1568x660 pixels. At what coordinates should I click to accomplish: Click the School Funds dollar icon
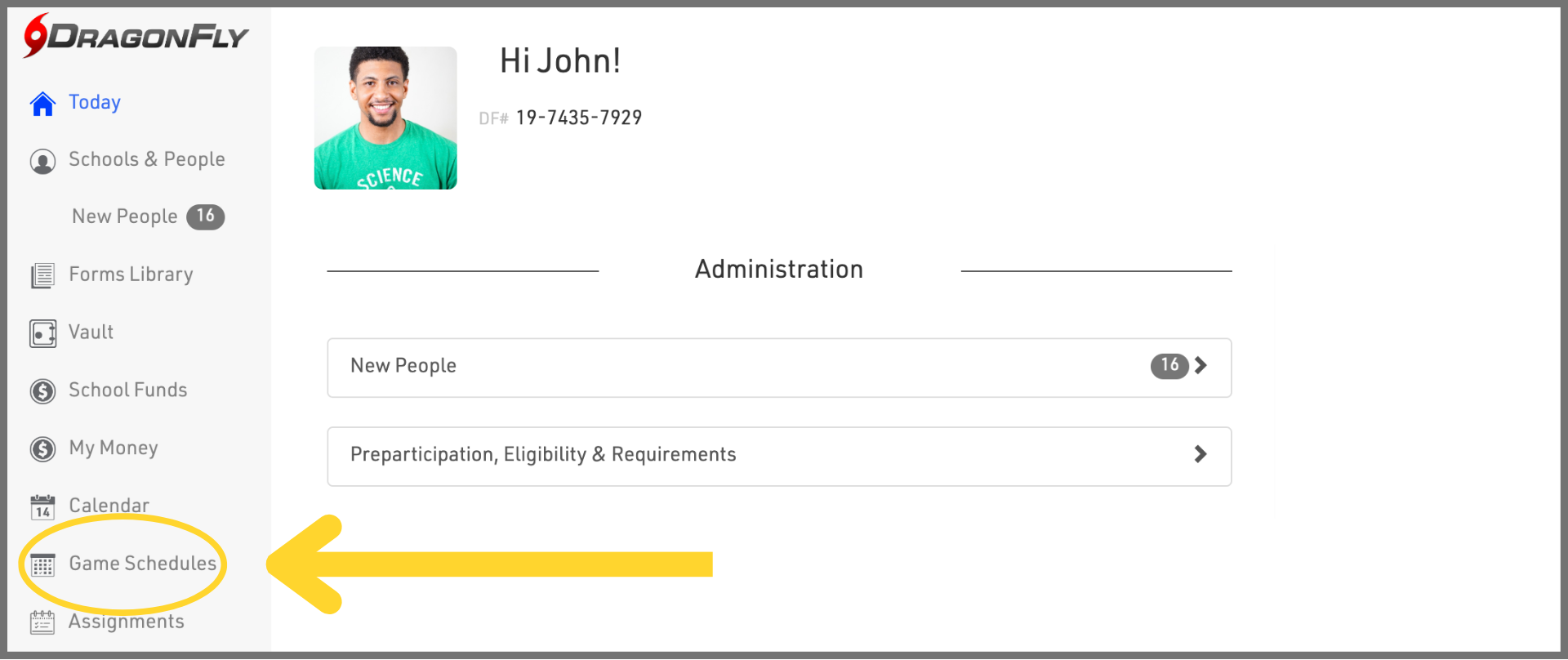[42, 391]
